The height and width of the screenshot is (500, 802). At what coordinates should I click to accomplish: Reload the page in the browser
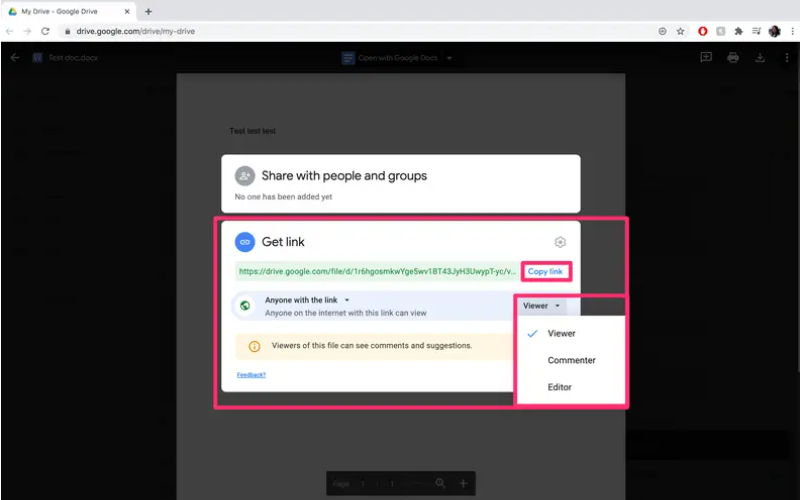46,31
